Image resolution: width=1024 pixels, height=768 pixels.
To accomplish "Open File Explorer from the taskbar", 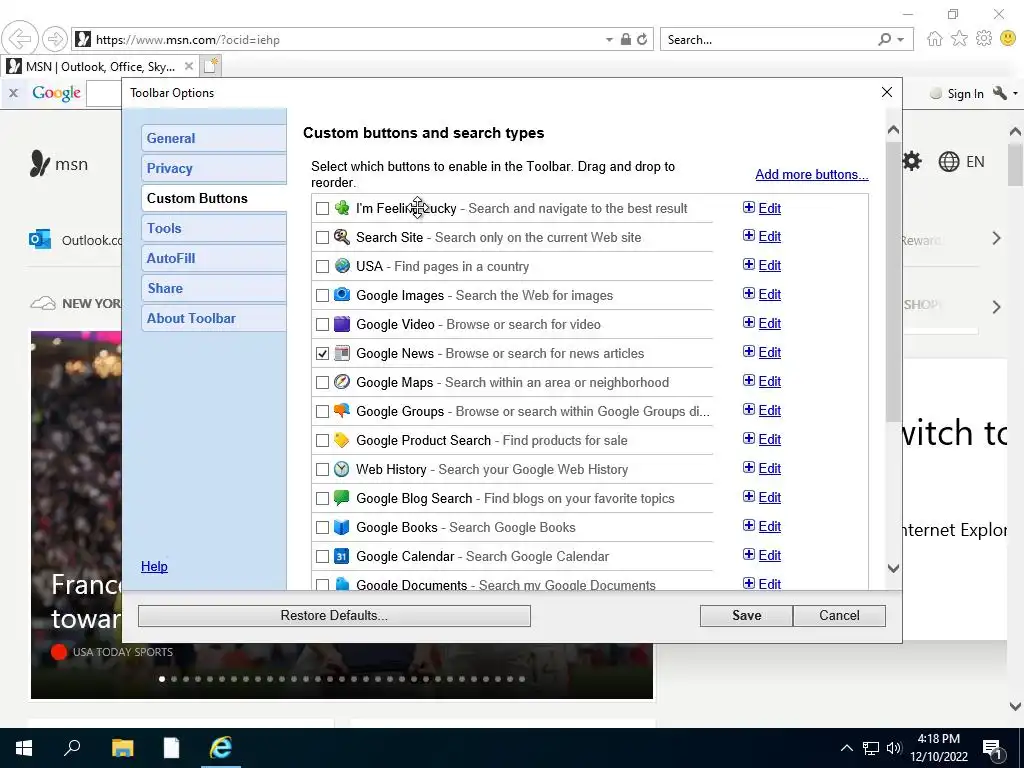I will 122,748.
